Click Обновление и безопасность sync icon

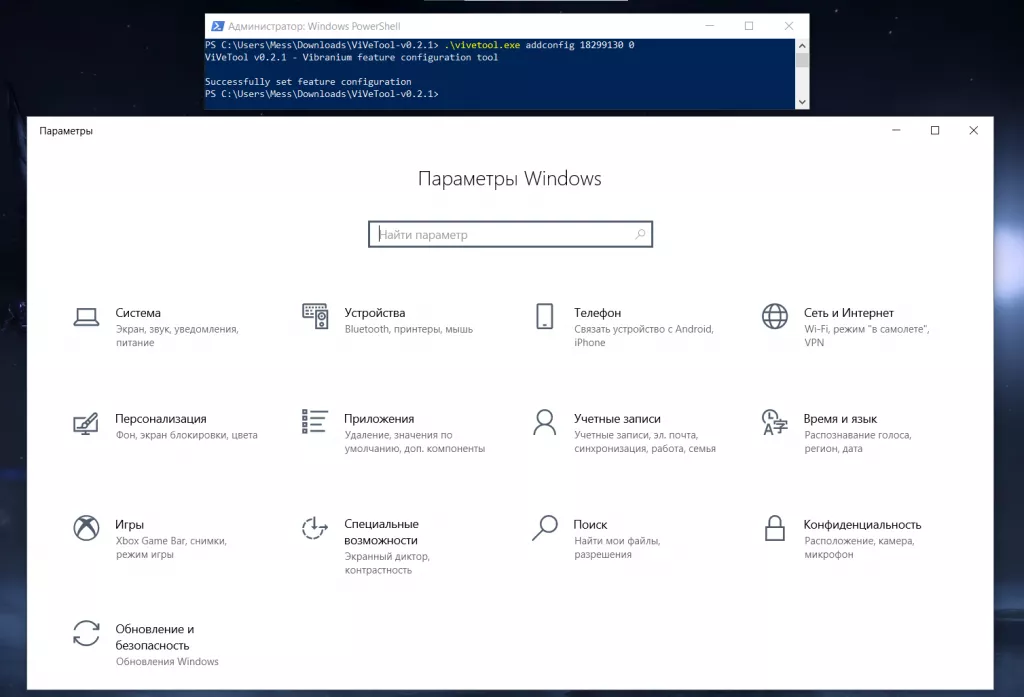pyautogui.click(x=86, y=633)
